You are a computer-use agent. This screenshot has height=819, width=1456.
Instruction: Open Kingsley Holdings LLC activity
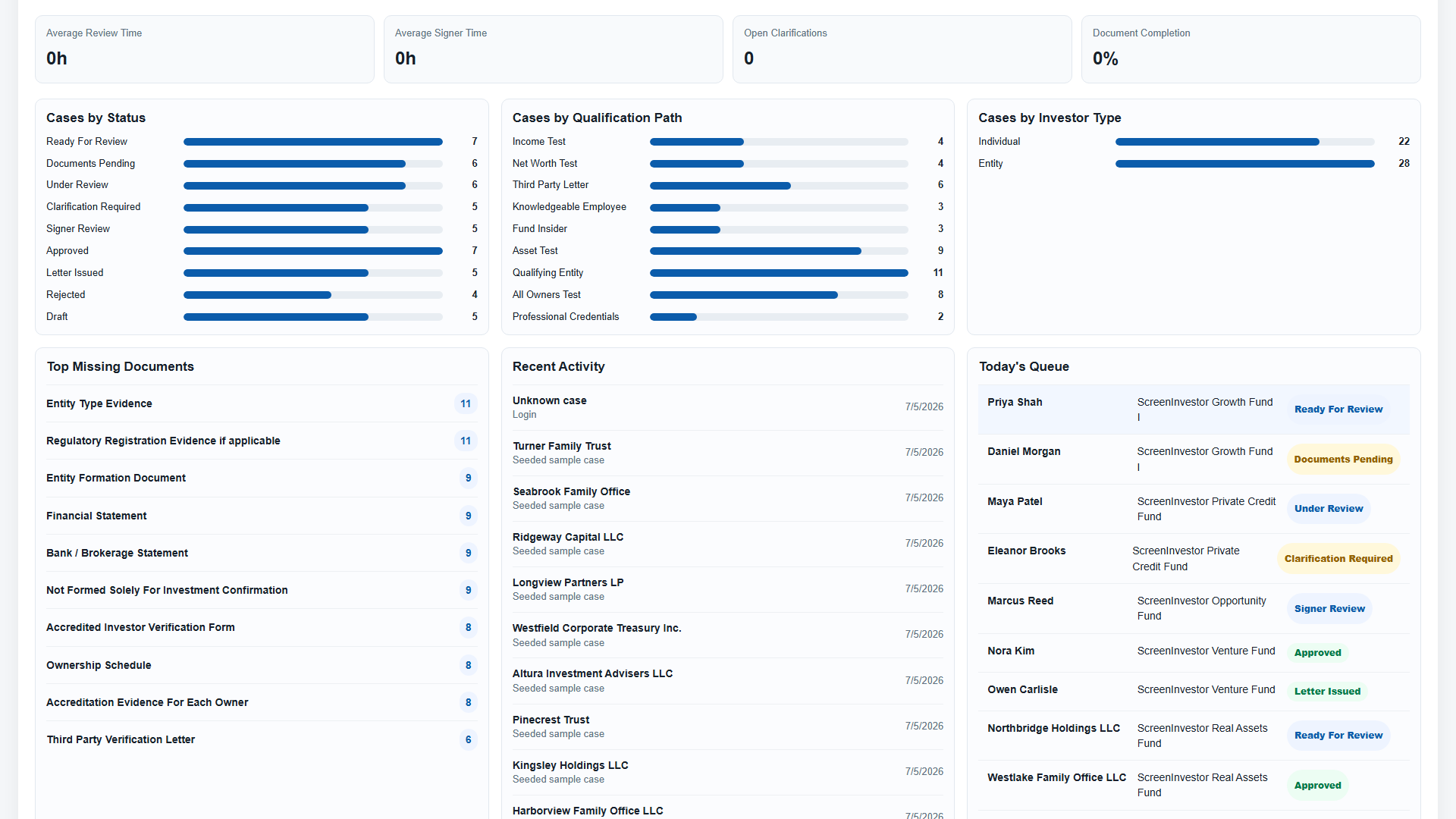(727, 772)
